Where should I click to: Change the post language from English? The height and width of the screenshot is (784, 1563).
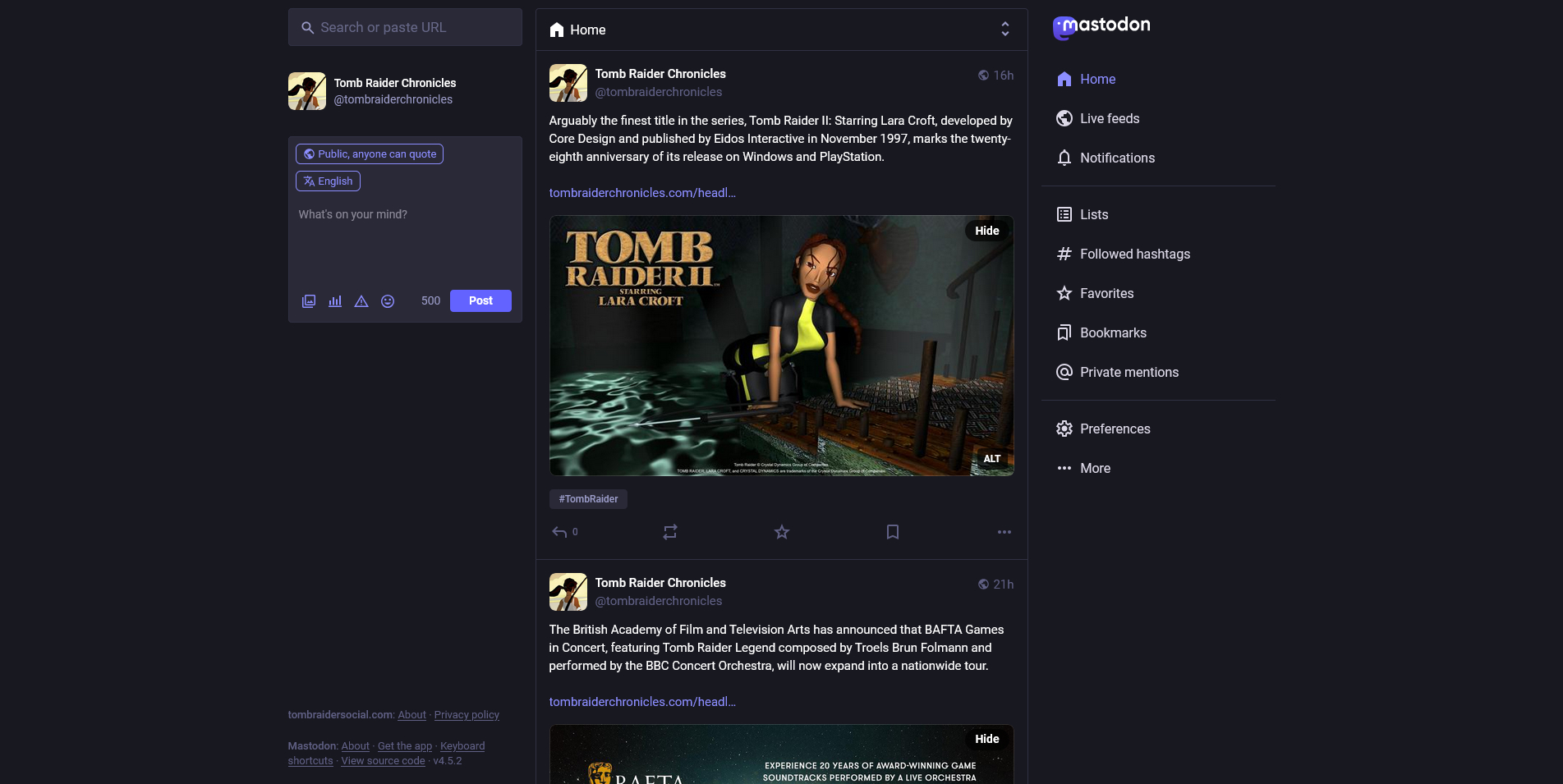pyautogui.click(x=328, y=181)
